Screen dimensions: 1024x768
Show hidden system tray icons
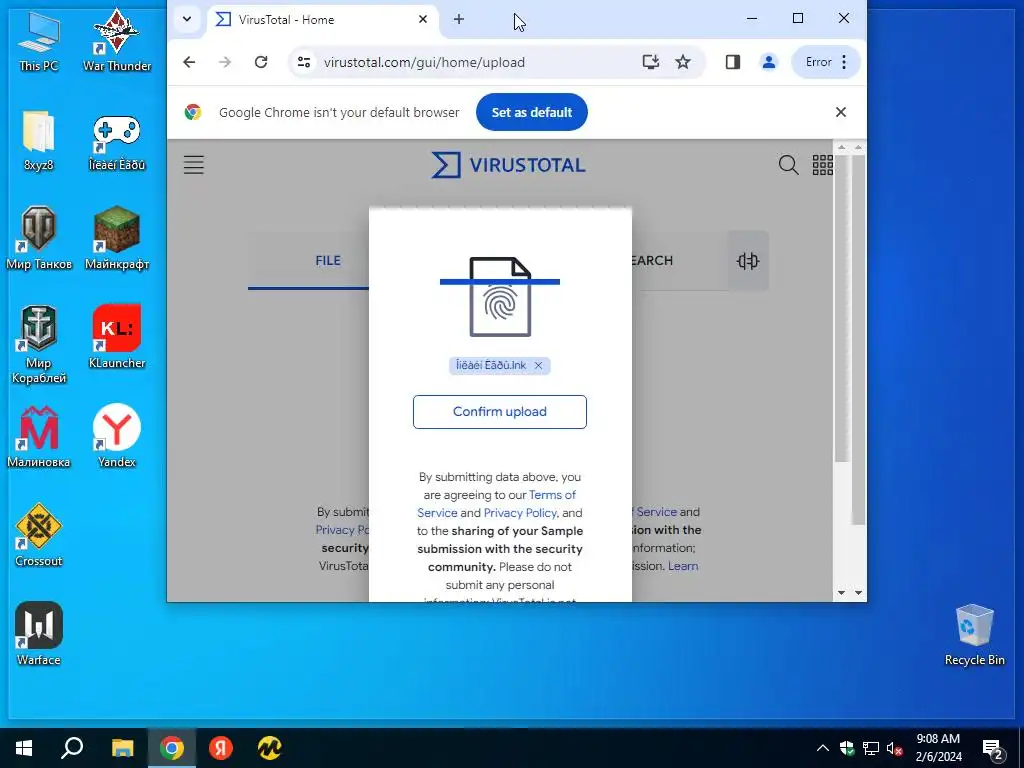[x=823, y=748]
